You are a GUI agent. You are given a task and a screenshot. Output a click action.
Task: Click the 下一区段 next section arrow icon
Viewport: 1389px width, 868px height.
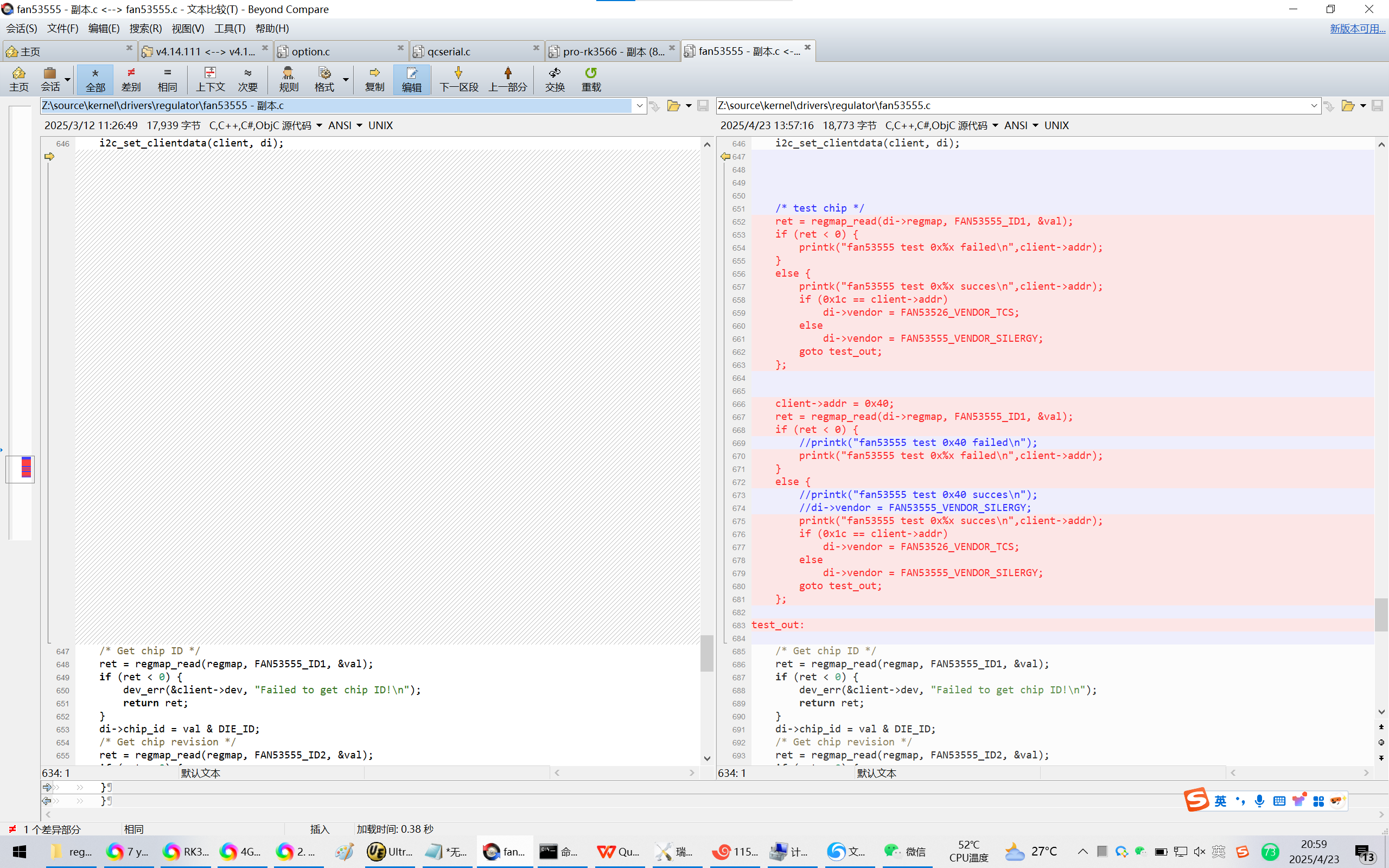[458, 73]
